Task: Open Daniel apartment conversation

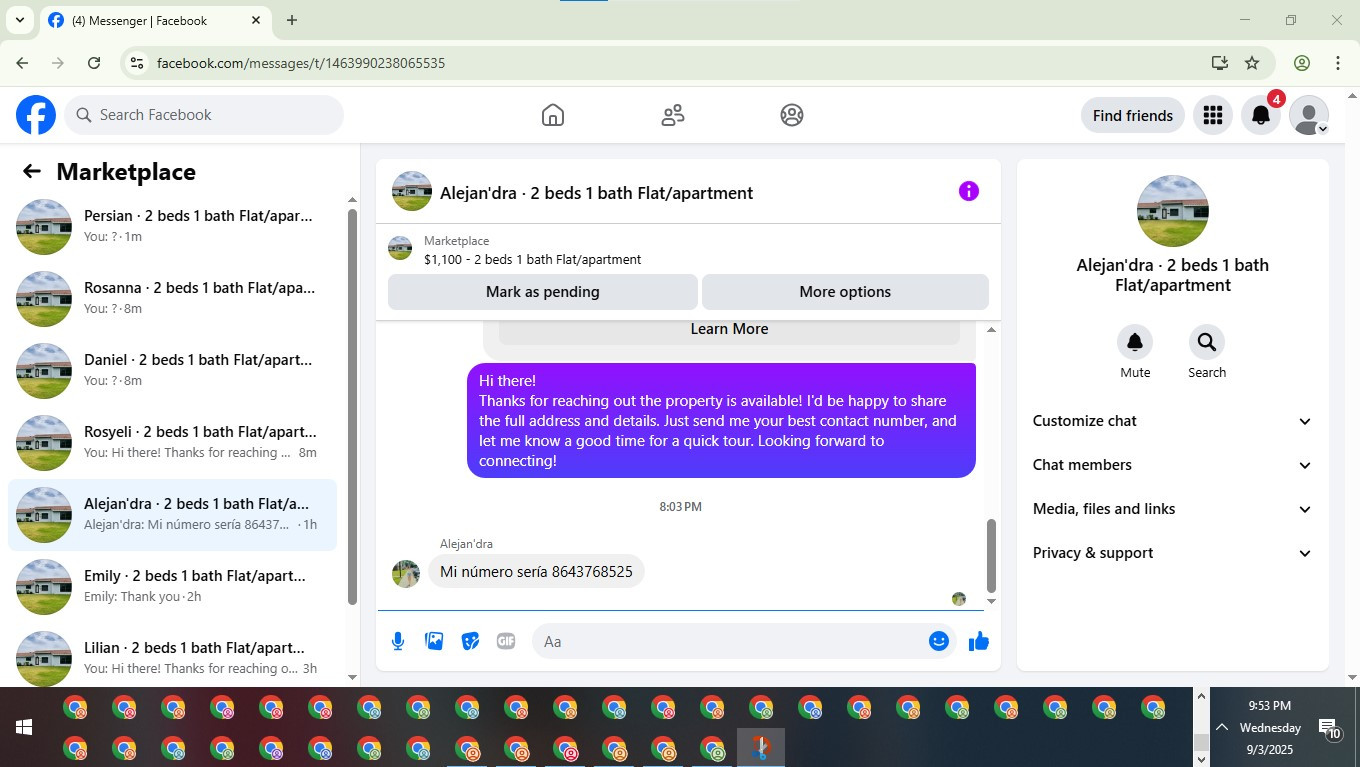Action: tap(172, 371)
